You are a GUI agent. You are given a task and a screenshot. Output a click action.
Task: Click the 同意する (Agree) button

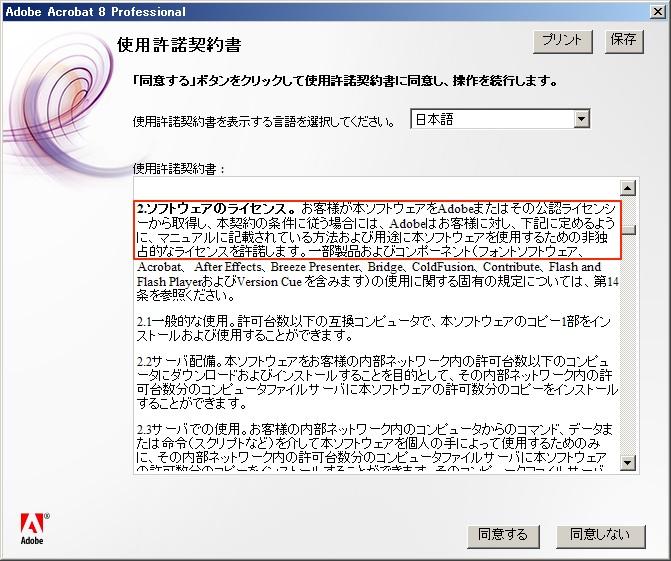pos(503,535)
